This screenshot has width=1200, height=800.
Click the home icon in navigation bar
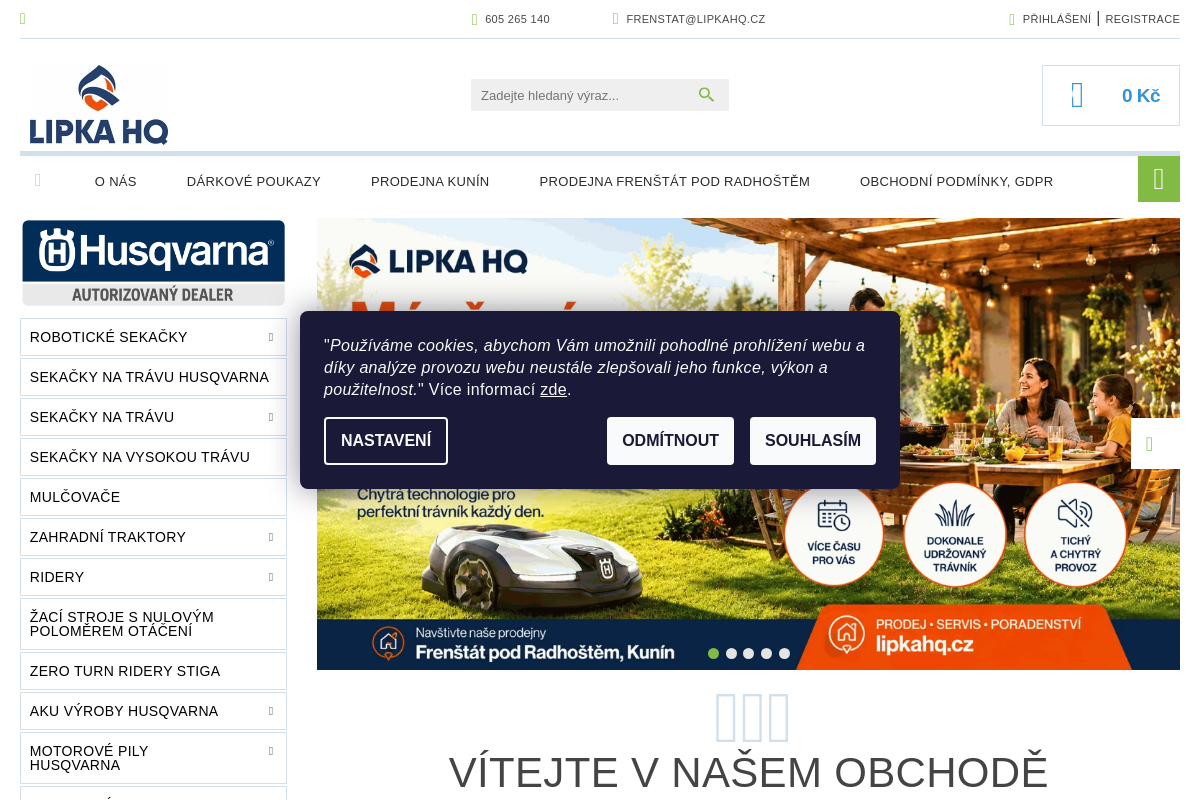tap(38, 181)
